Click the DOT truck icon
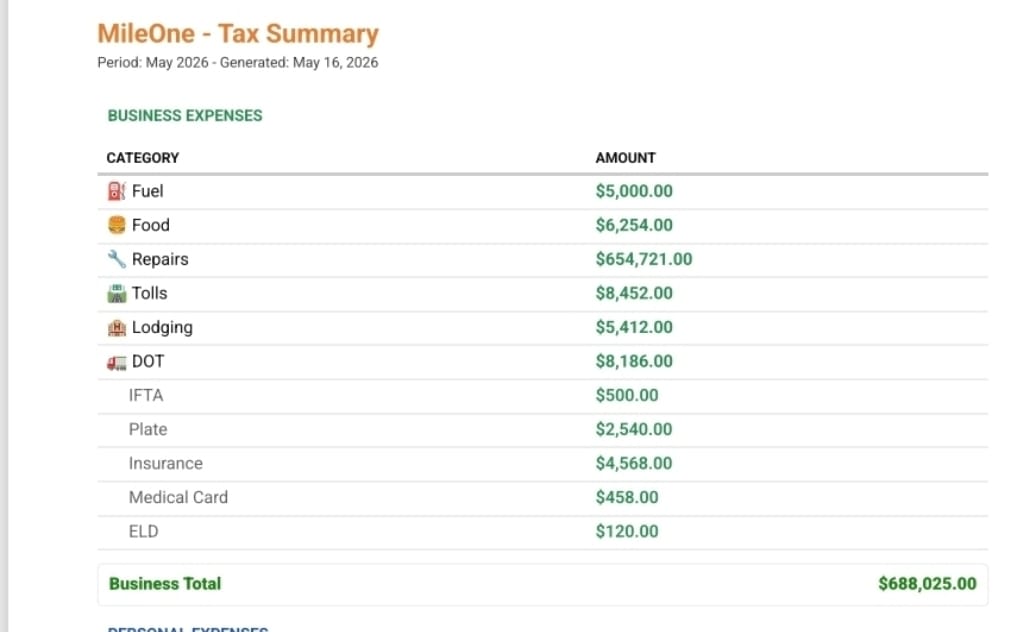This screenshot has height=632, width=1010. [117, 361]
